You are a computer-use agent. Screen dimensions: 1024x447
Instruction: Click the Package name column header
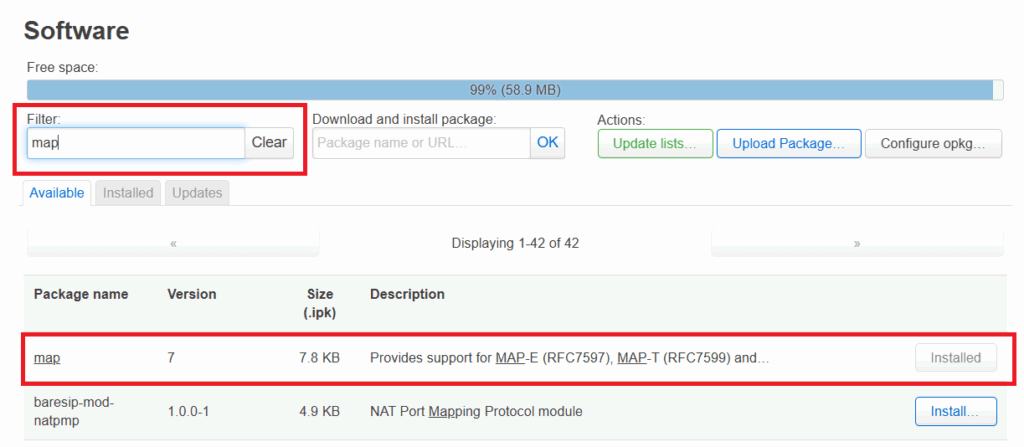[81, 294]
